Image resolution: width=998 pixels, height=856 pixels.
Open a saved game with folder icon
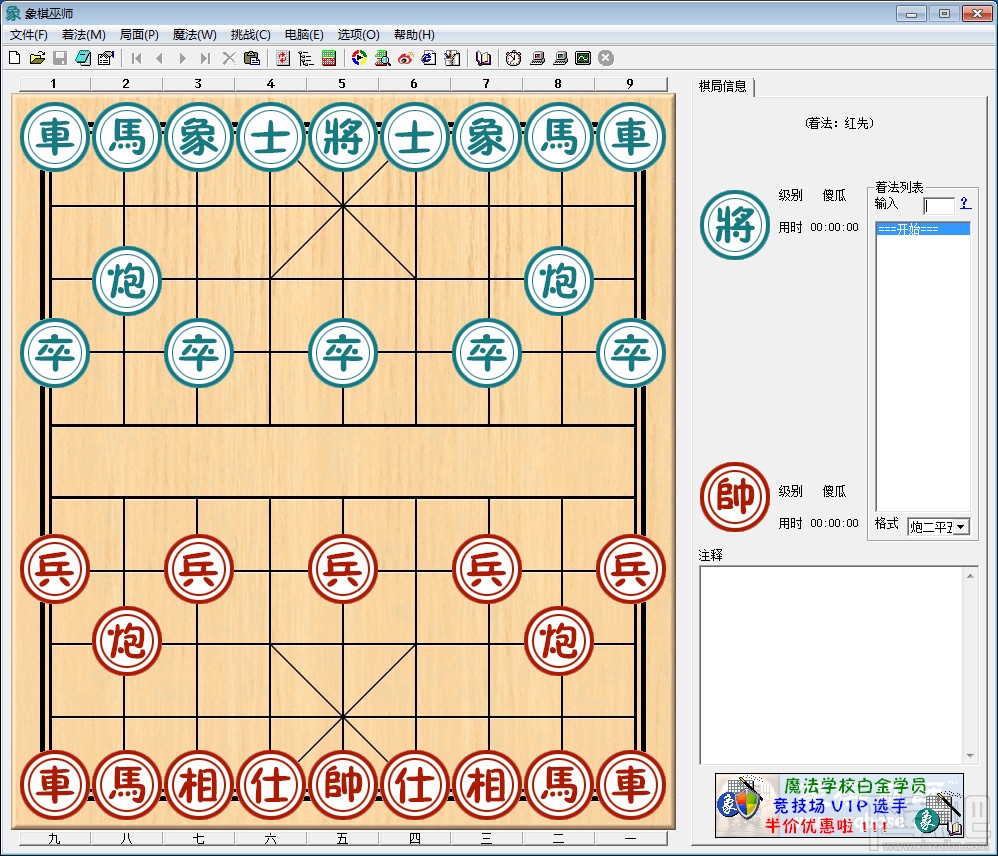click(37, 59)
